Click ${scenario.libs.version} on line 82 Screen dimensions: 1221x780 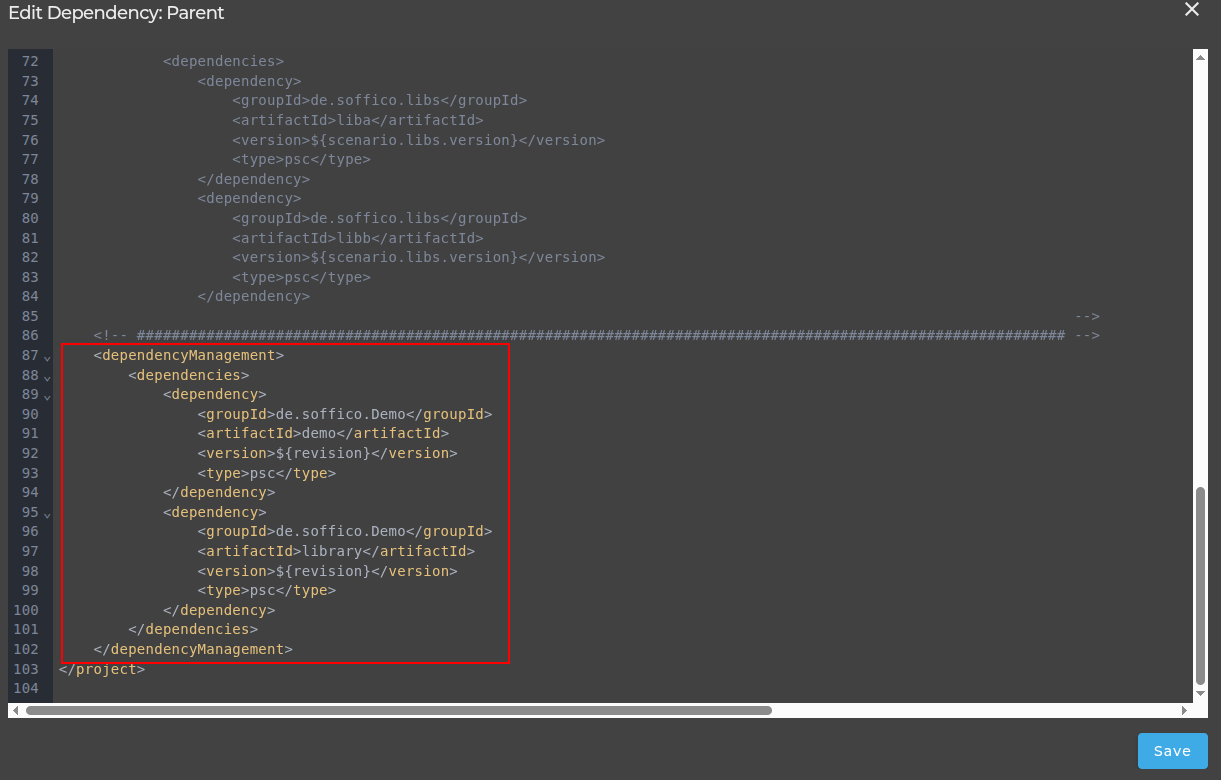(x=414, y=257)
